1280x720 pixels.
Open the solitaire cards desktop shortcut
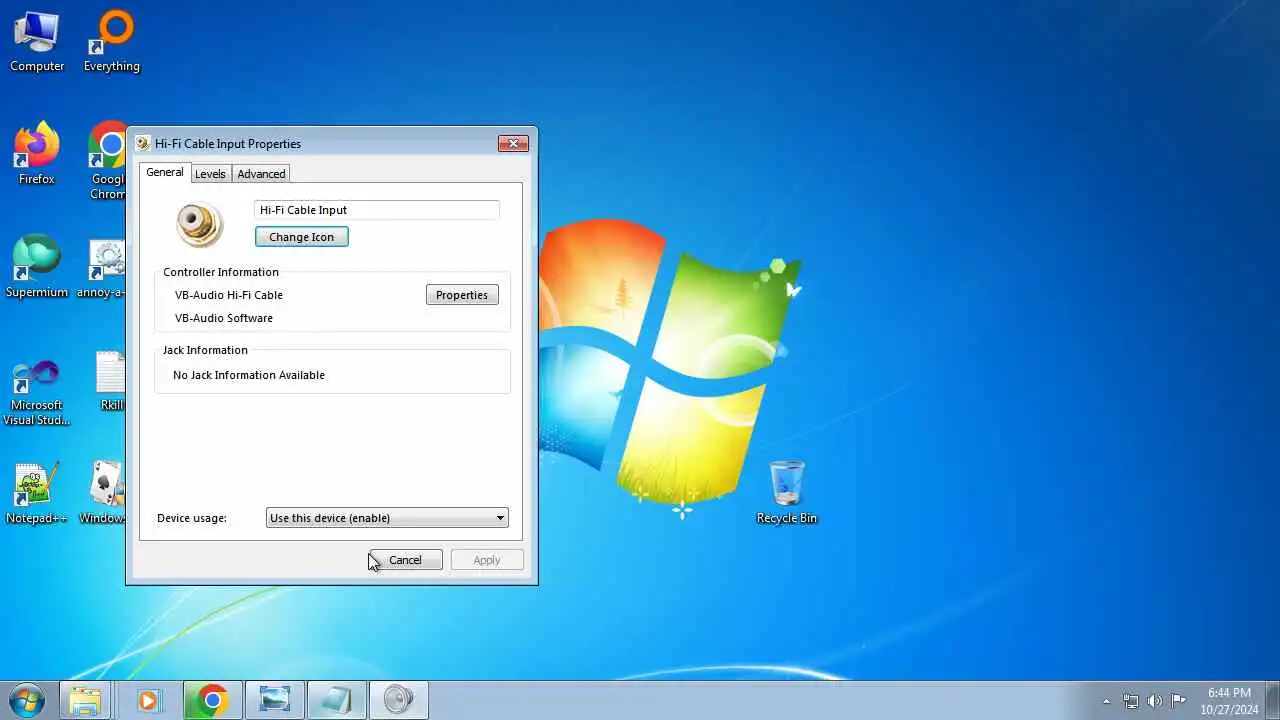102,493
